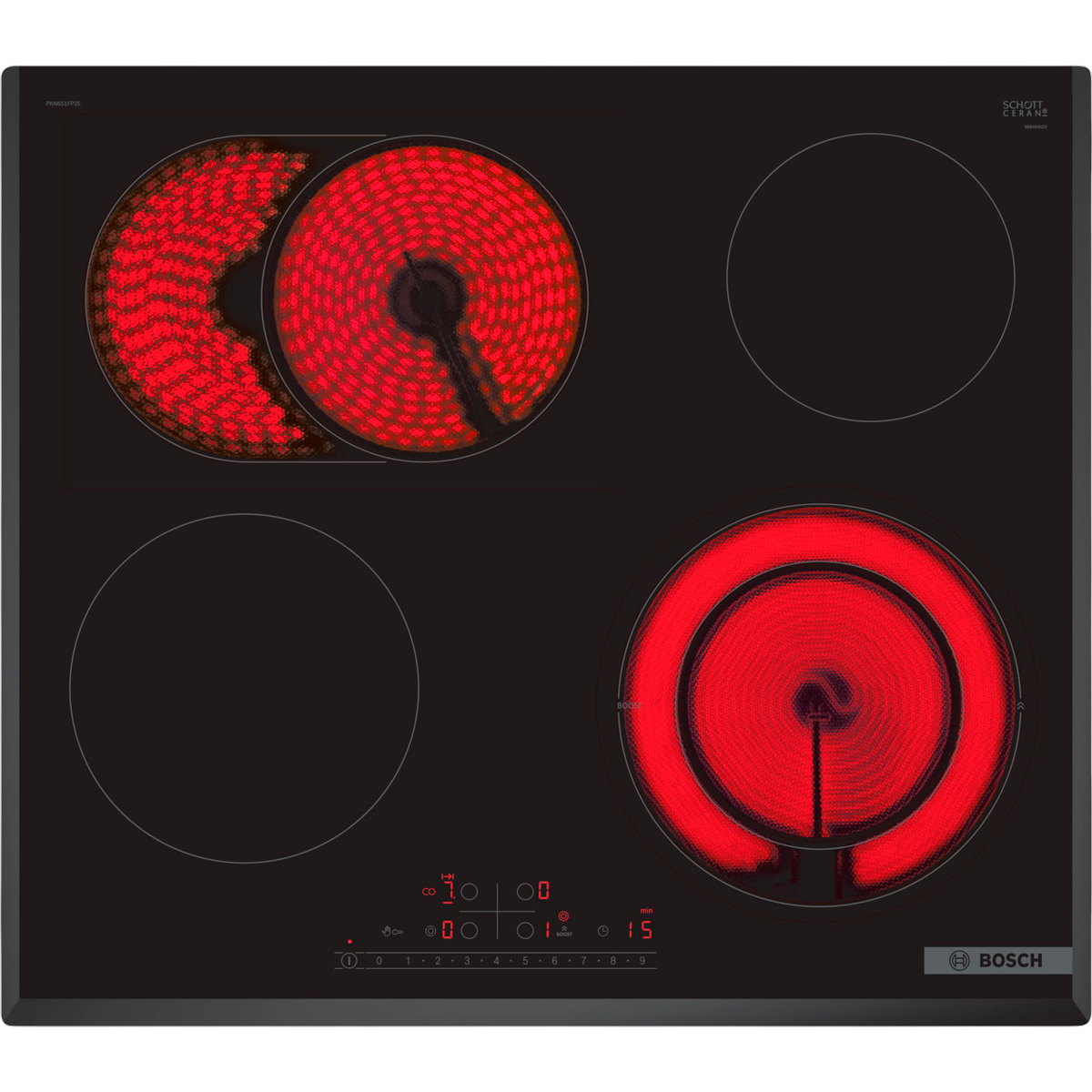Tap the frying sensor arrow icon above 7
This screenshot has height=1092, width=1092.
(447, 875)
